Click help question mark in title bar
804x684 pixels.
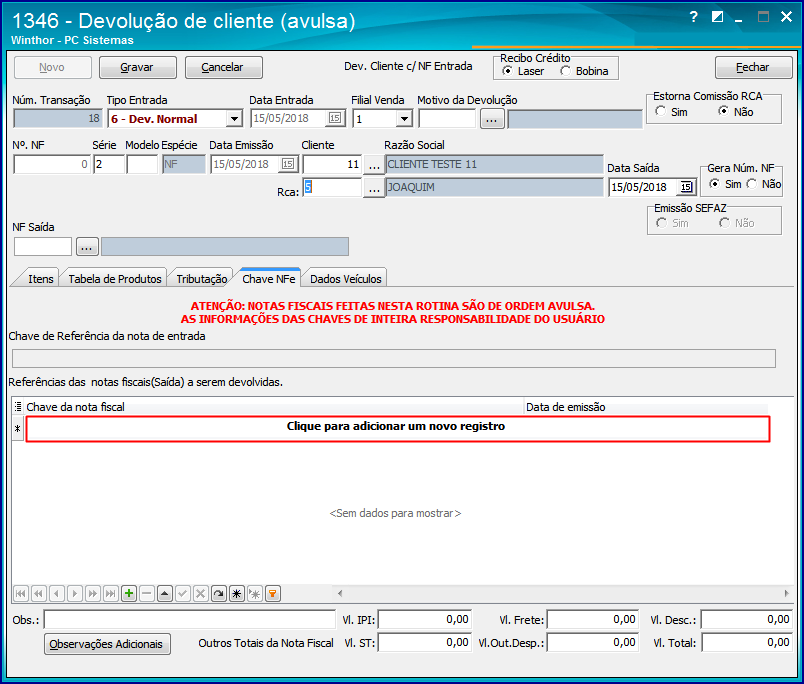[693, 17]
